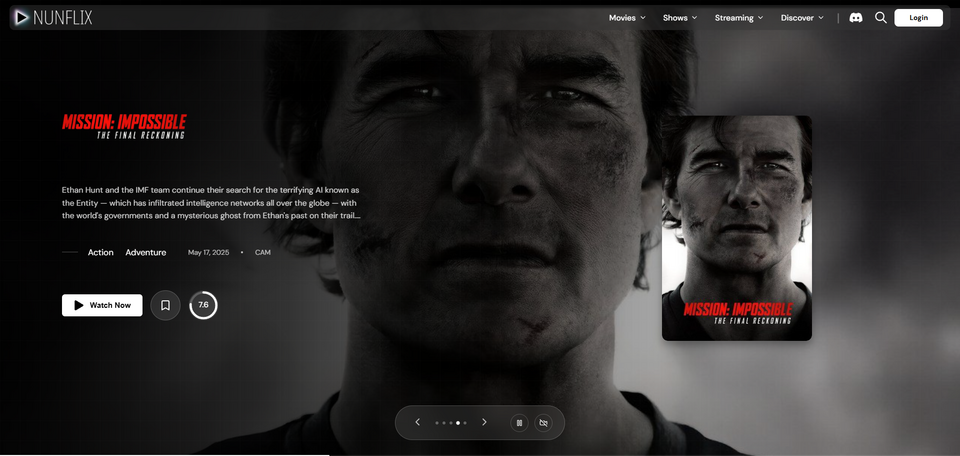Expand the Streaming dropdown menu
Viewport: 960px width, 456px height.
739,18
